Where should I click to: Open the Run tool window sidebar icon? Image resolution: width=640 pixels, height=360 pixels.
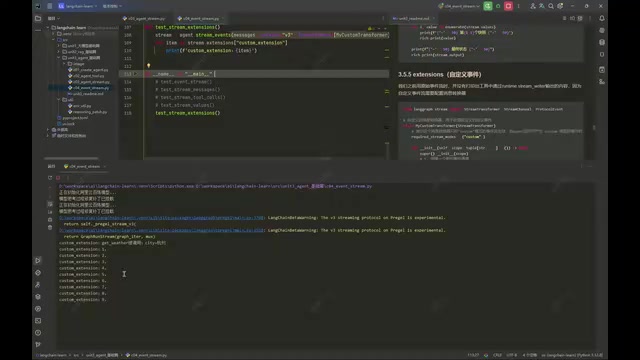pos(38,260)
